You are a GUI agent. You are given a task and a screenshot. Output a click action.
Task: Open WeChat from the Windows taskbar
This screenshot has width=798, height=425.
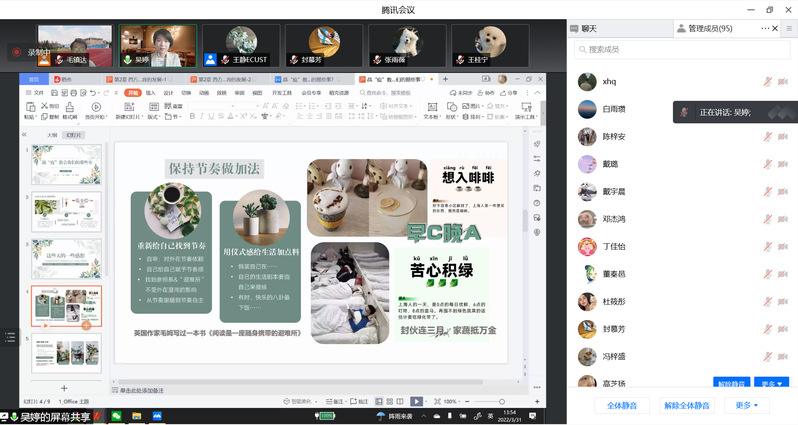pos(117,415)
